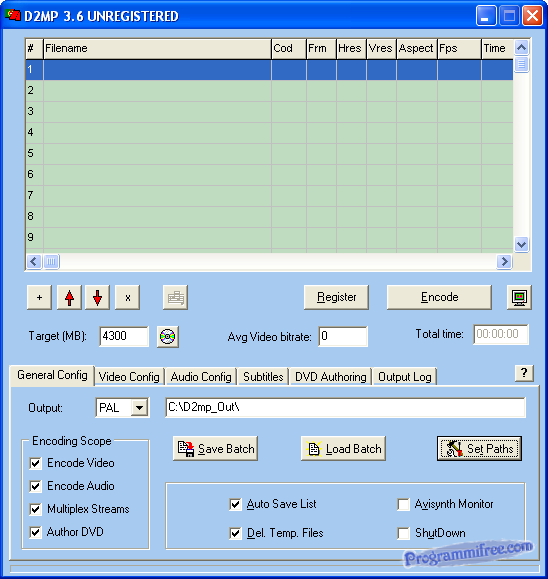Minimize the D2MP window

(486, 16)
